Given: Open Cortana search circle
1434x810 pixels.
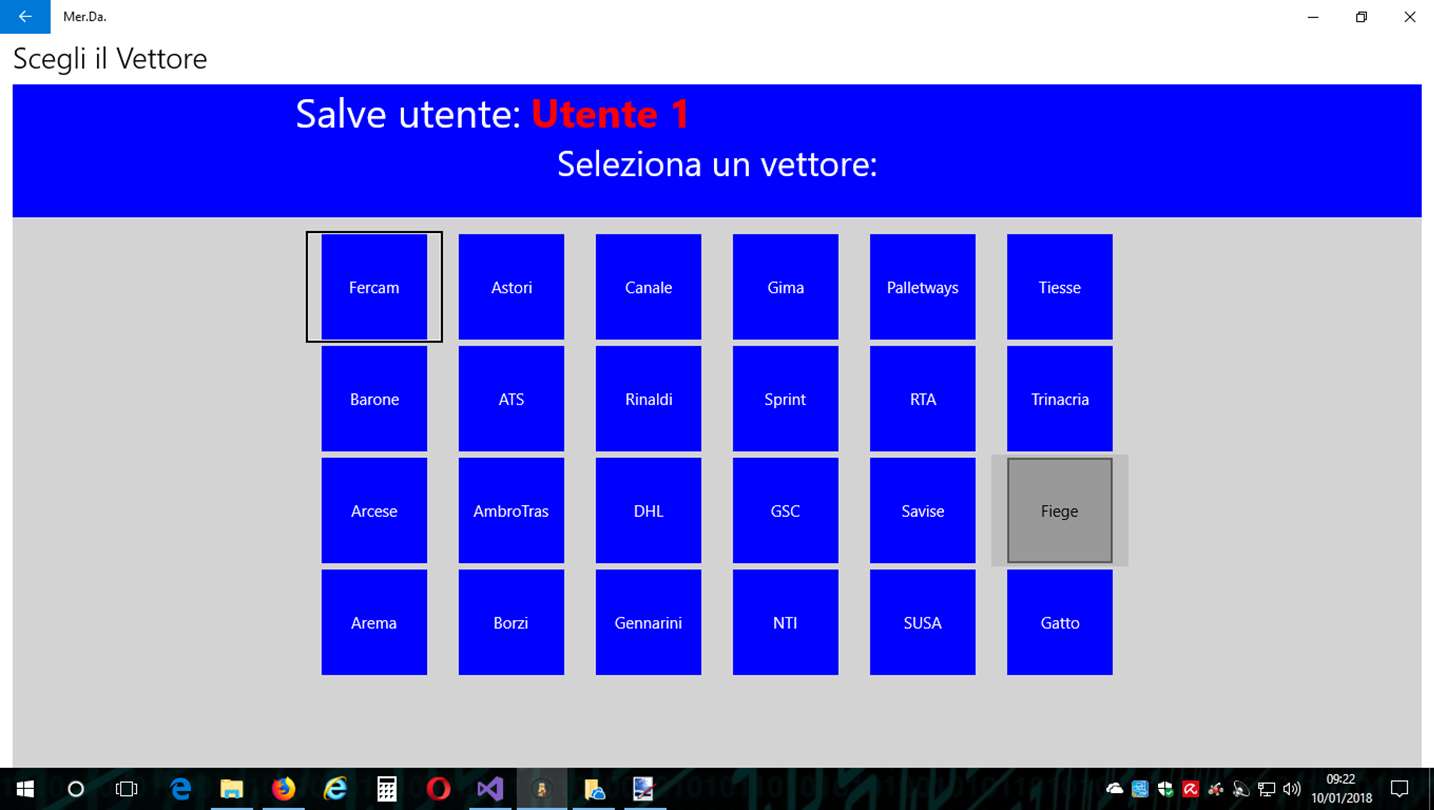Looking at the screenshot, I should pos(75,789).
